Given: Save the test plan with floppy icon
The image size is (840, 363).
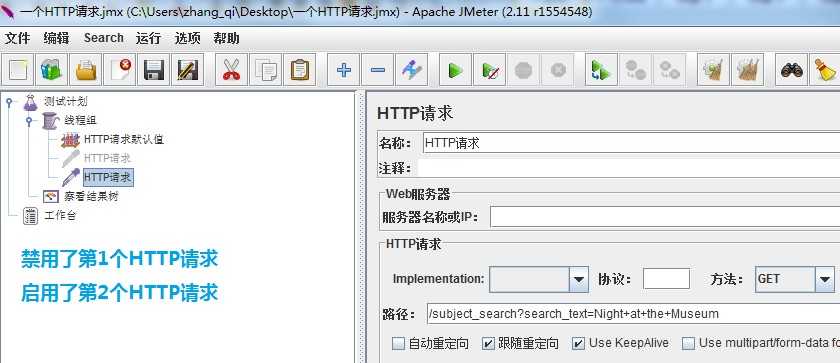Looking at the screenshot, I should pos(154,70).
